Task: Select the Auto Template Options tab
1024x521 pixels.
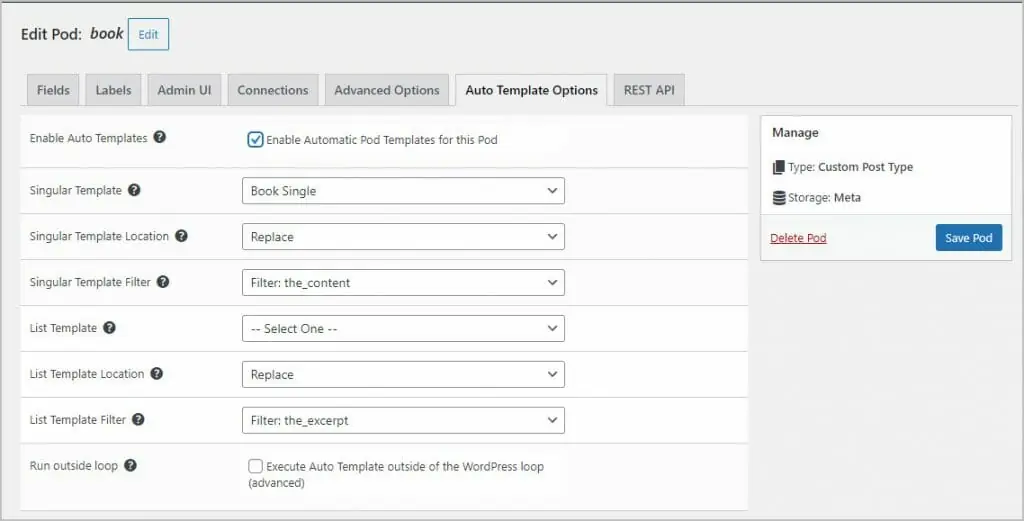Action: tap(532, 90)
